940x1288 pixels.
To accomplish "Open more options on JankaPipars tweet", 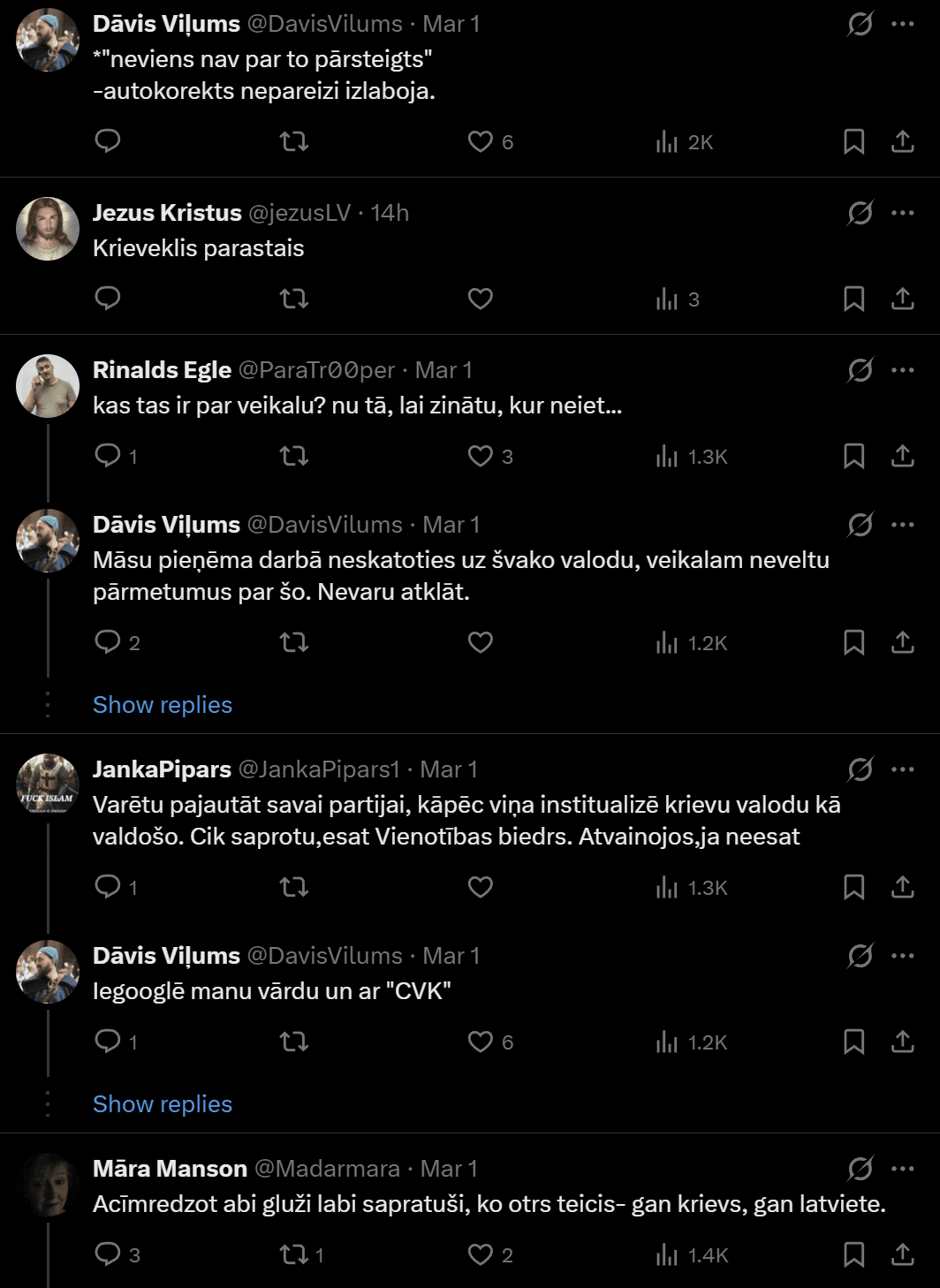I will [x=902, y=769].
